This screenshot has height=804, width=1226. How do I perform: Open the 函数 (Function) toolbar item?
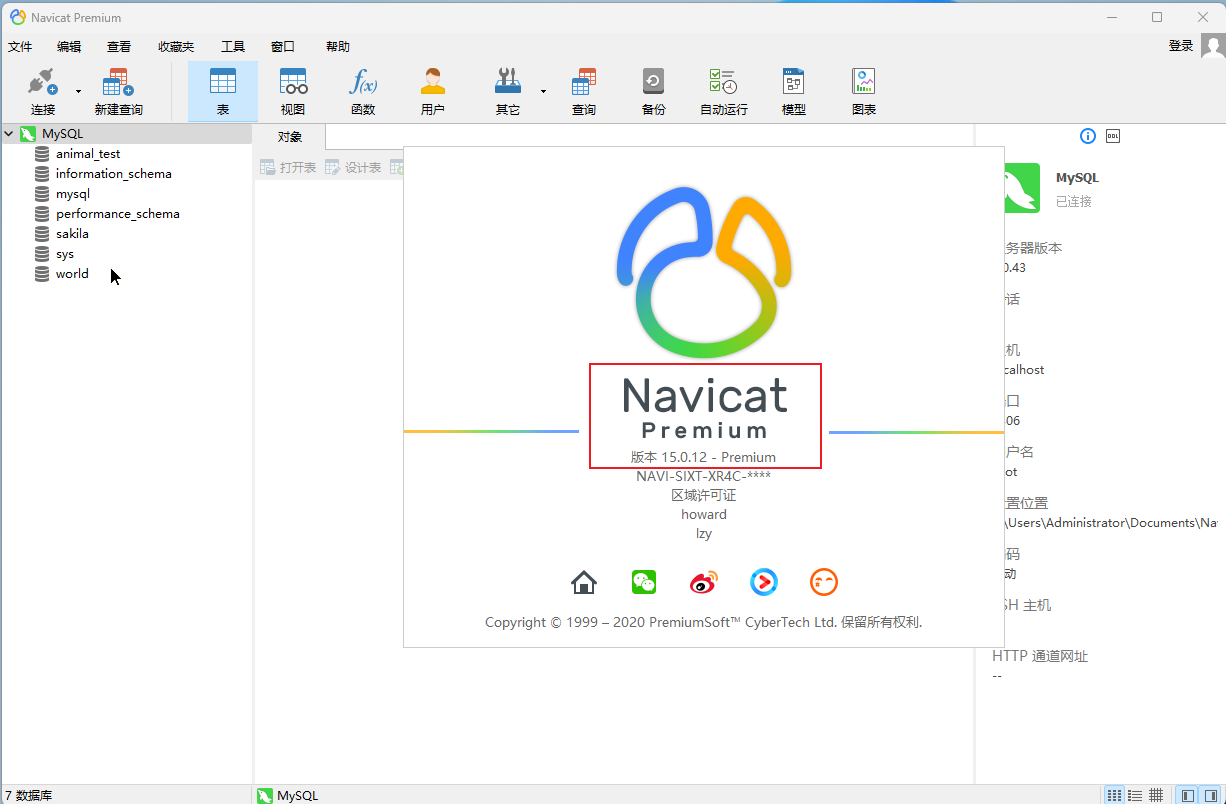[x=363, y=92]
